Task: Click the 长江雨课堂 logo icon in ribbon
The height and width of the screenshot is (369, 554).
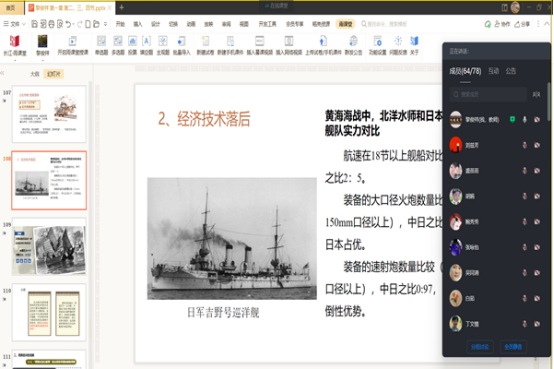Action: tap(14, 41)
